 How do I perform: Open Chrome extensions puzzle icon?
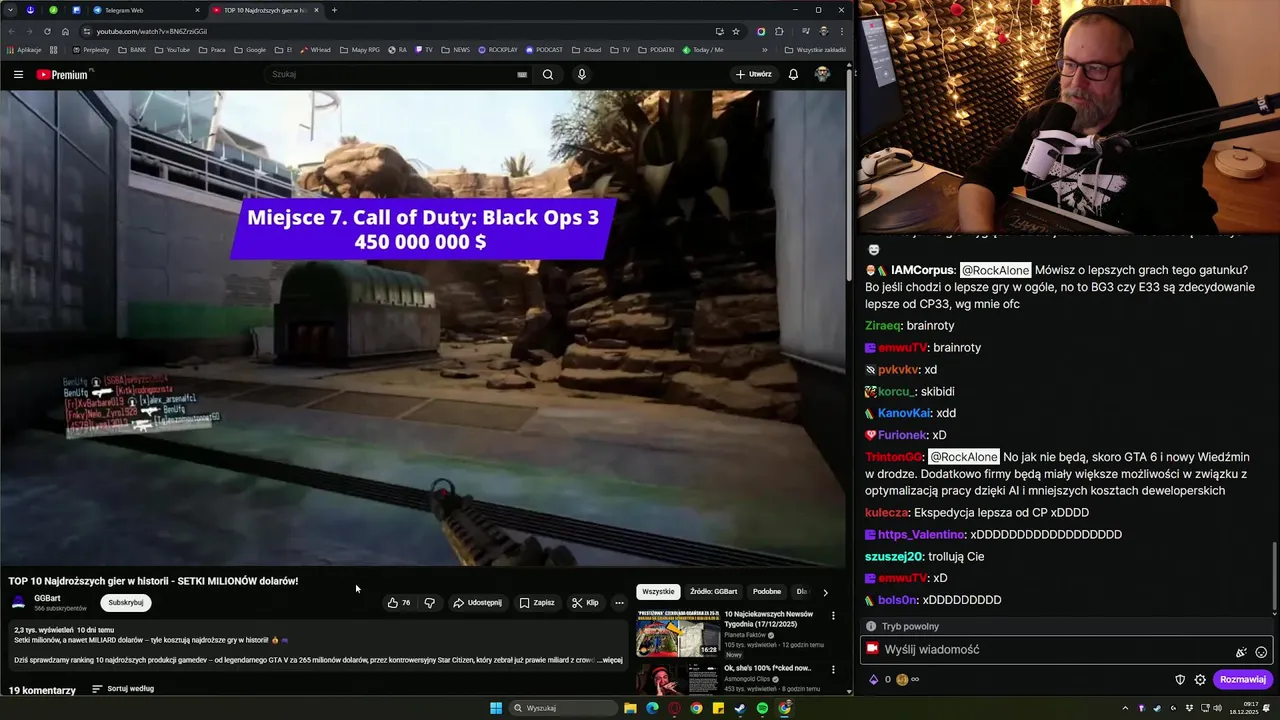[779, 31]
